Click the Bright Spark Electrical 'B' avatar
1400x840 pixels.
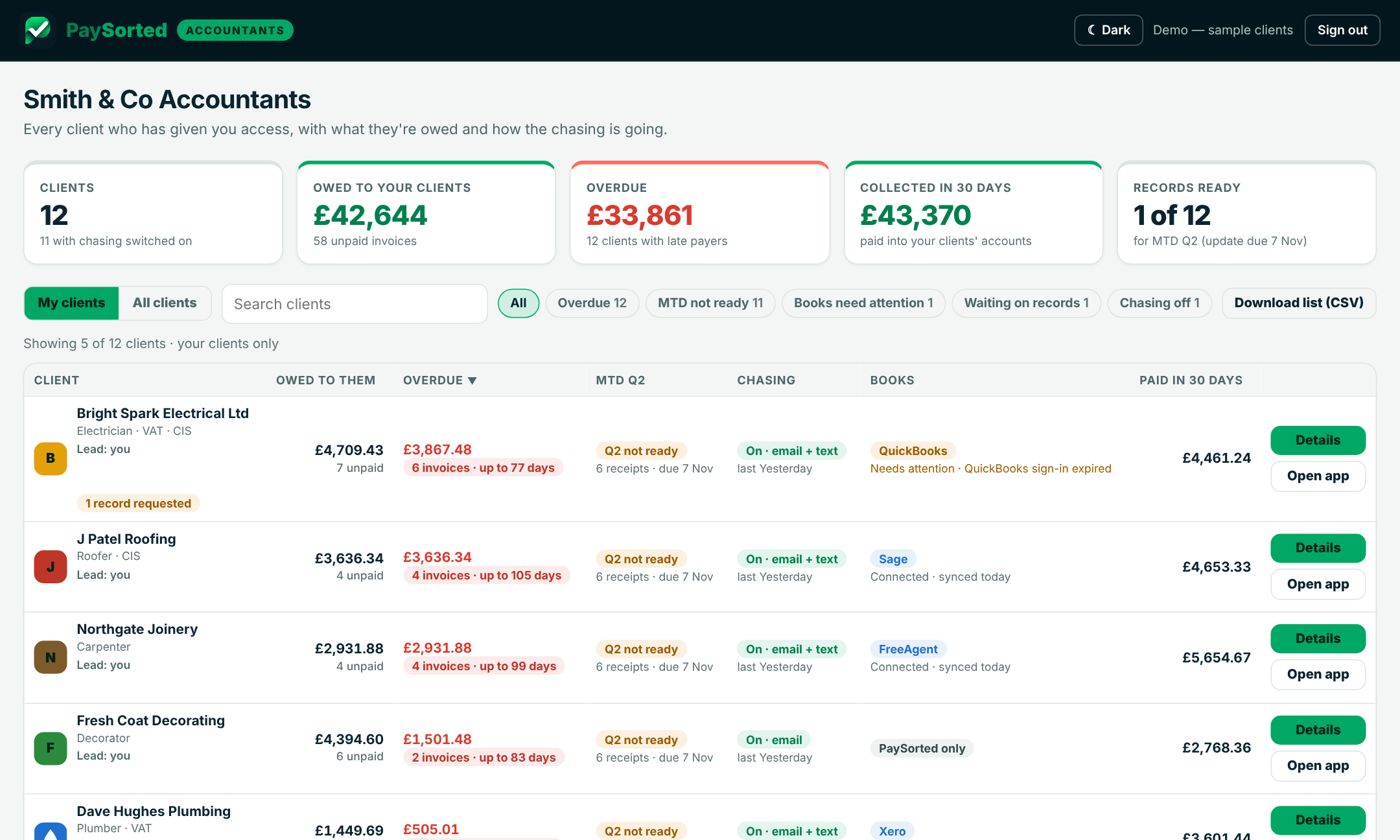[x=51, y=458]
